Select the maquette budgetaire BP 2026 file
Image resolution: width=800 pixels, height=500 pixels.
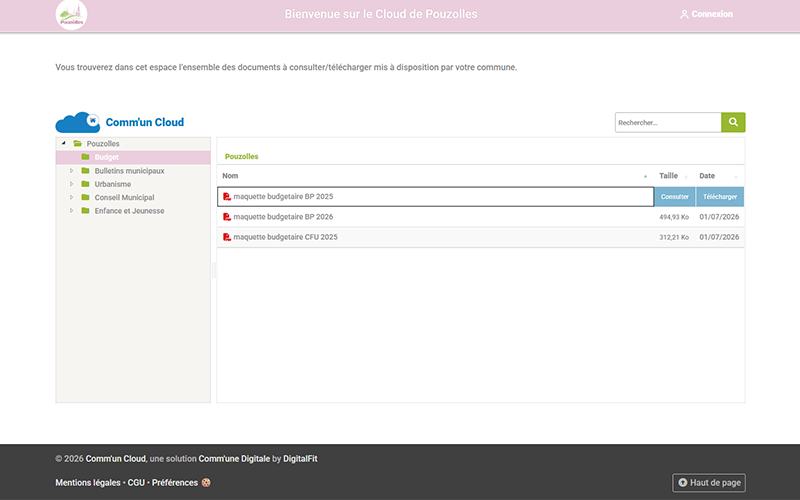click(x=283, y=217)
